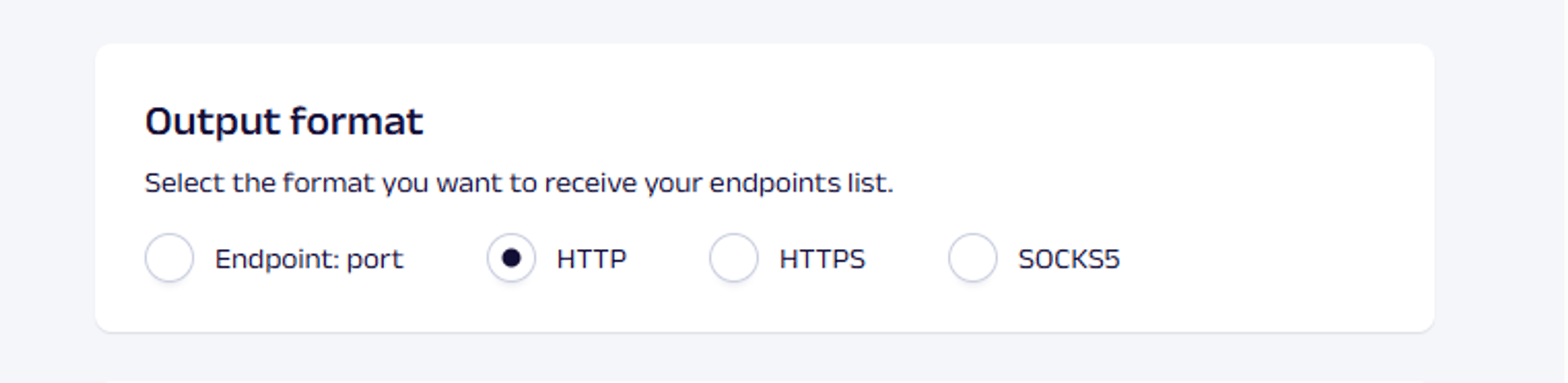The width and height of the screenshot is (1568, 383).
Task: Click the 'HTTPS' option label
Action: 821,259
